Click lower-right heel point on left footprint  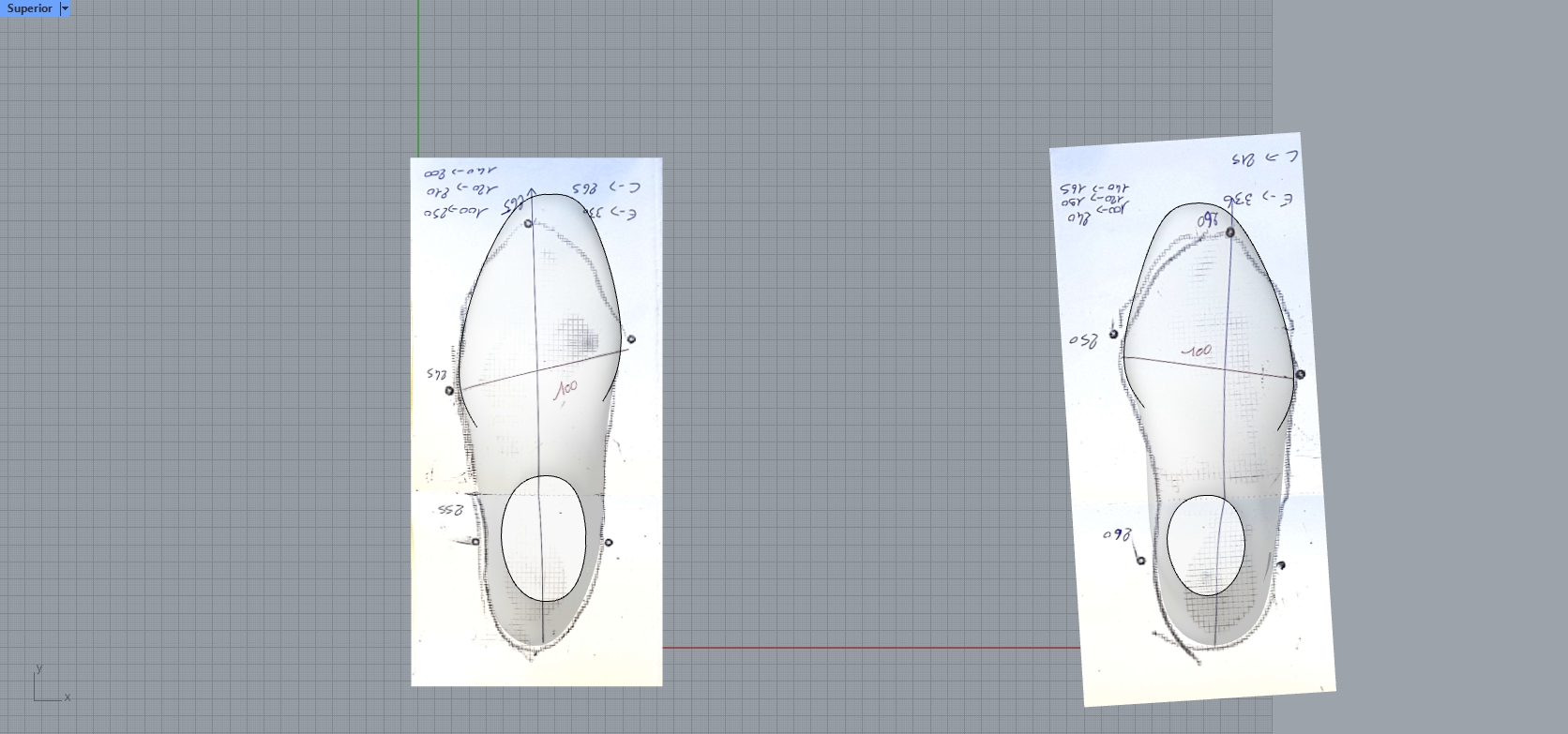pos(609,542)
